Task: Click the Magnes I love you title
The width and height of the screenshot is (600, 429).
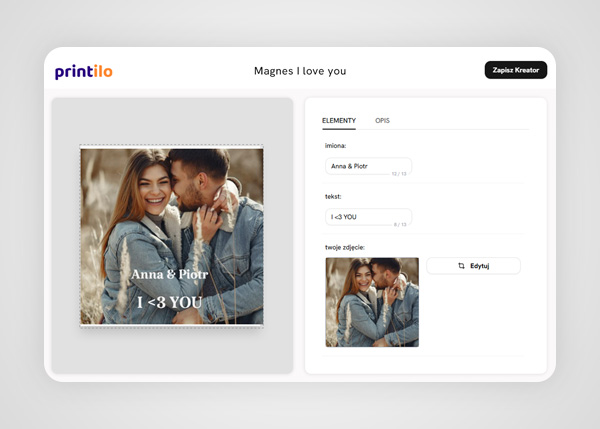Action: 300,71
